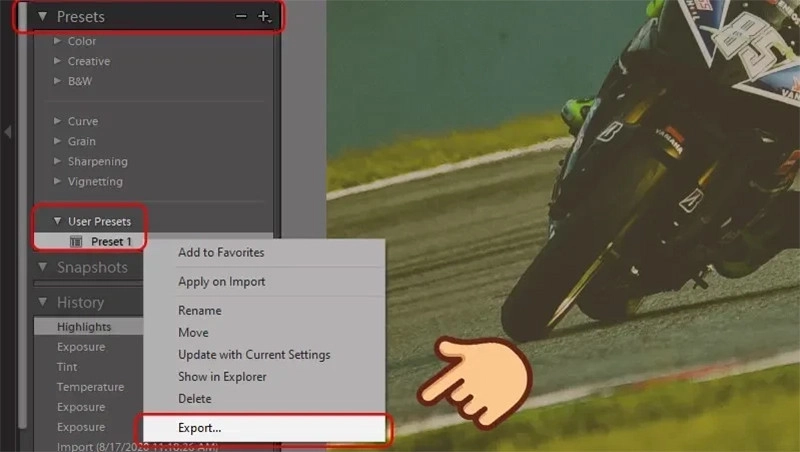This screenshot has width=800, height=452.
Task: Expand the Color preset group
Action: (x=57, y=41)
